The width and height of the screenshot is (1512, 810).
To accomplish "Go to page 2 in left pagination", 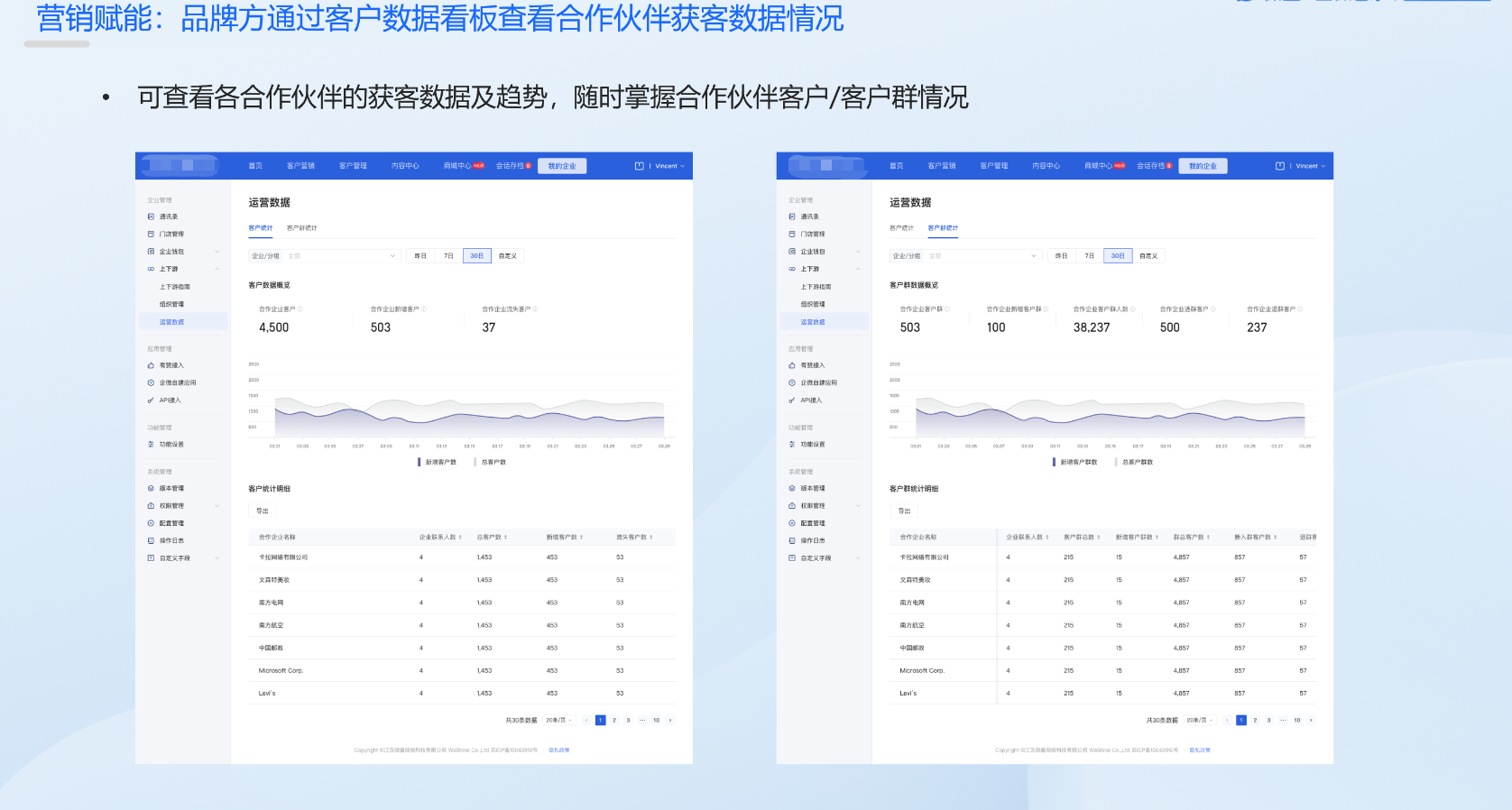I will (614, 720).
